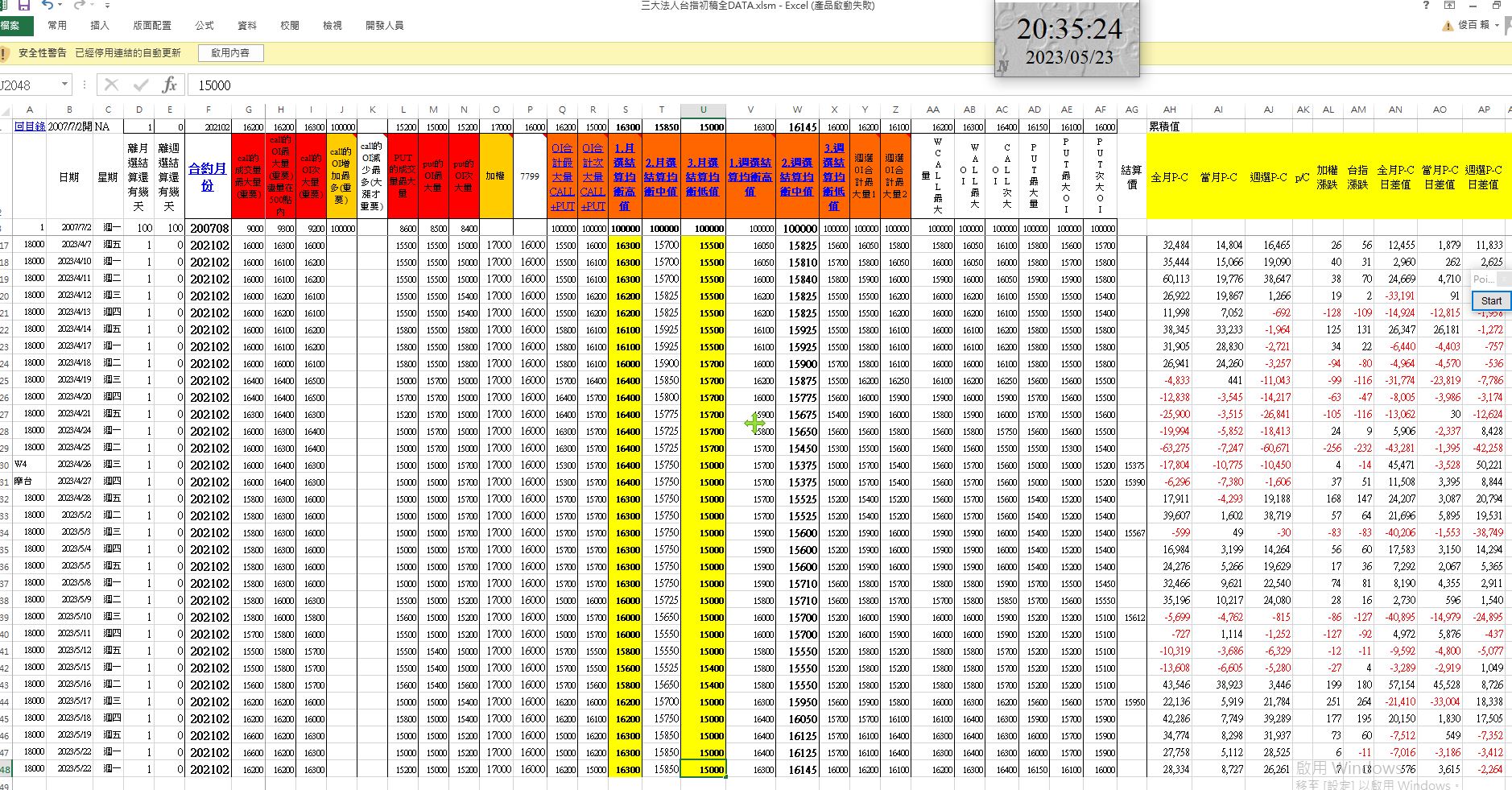
Task: Open the 俊百 賴 account dropdown
Action: tap(1480, 26)
